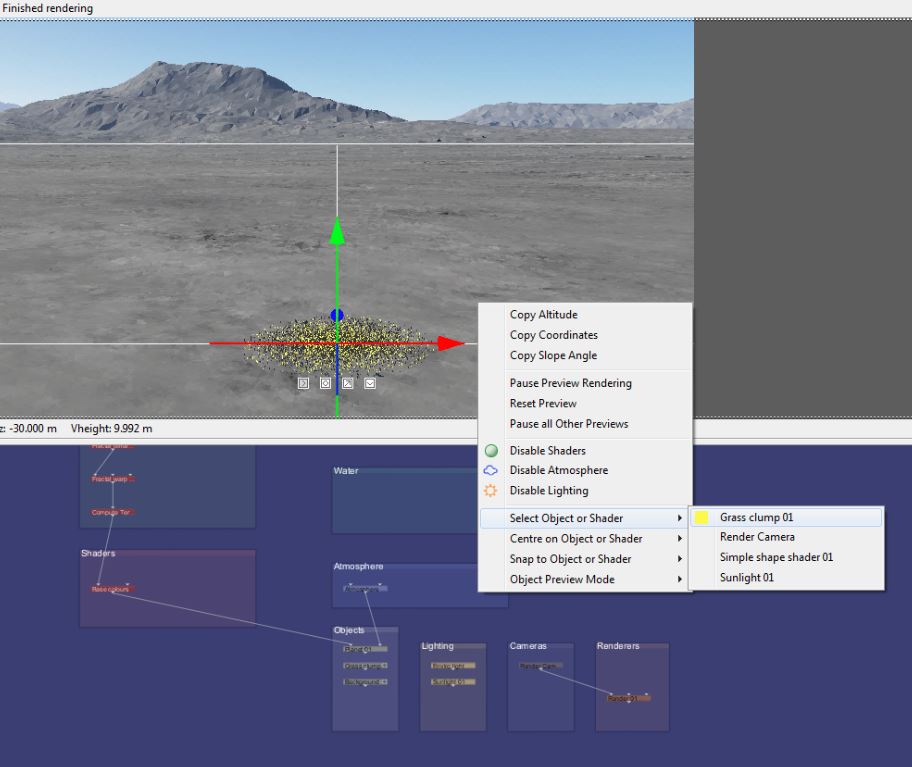Viewport: 912px width, 767px height.
Task: Click the Disable Shaders green sphere icon
Action: tap(491, 451)
